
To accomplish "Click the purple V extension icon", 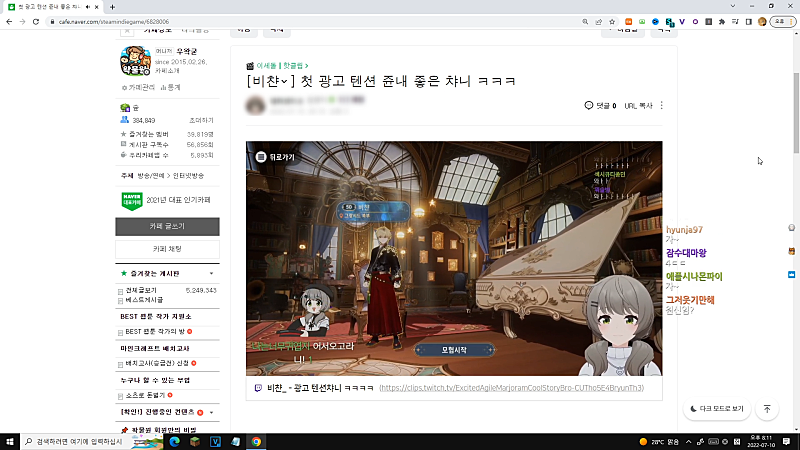I will click(x=682, y=22).
